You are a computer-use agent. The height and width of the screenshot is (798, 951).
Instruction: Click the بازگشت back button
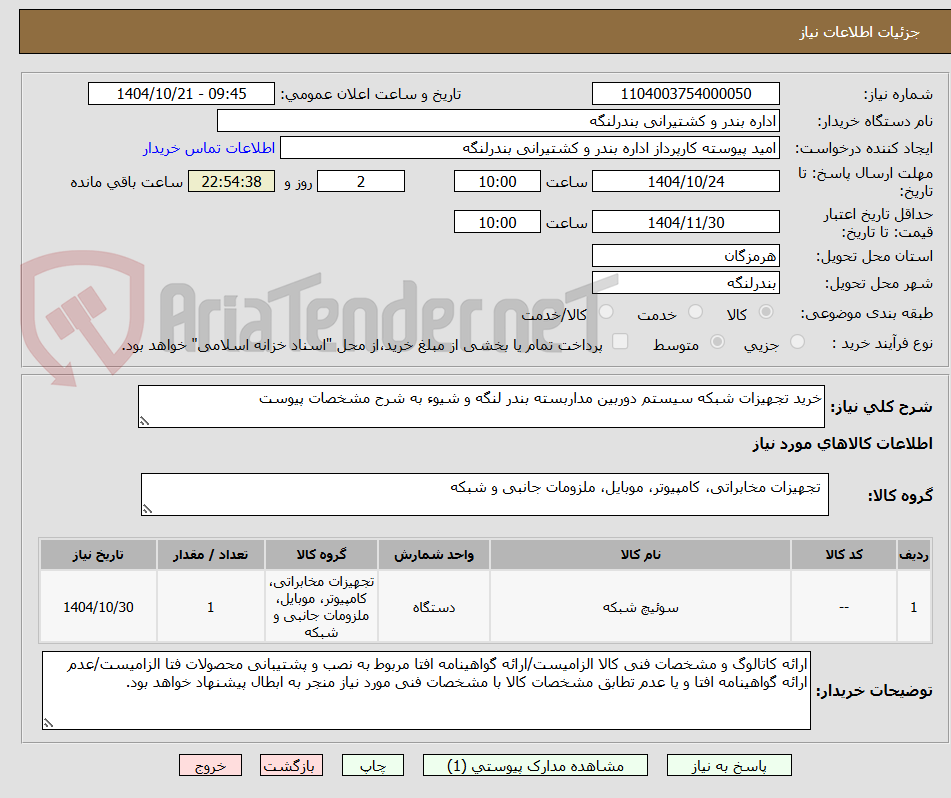pos(291,765)
